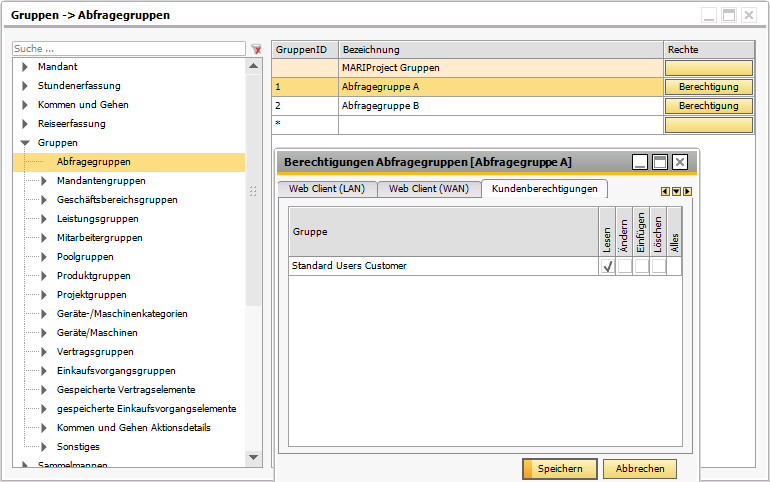770x482 pixels.
Task: Clear the search filter icon
Action: 256,48
